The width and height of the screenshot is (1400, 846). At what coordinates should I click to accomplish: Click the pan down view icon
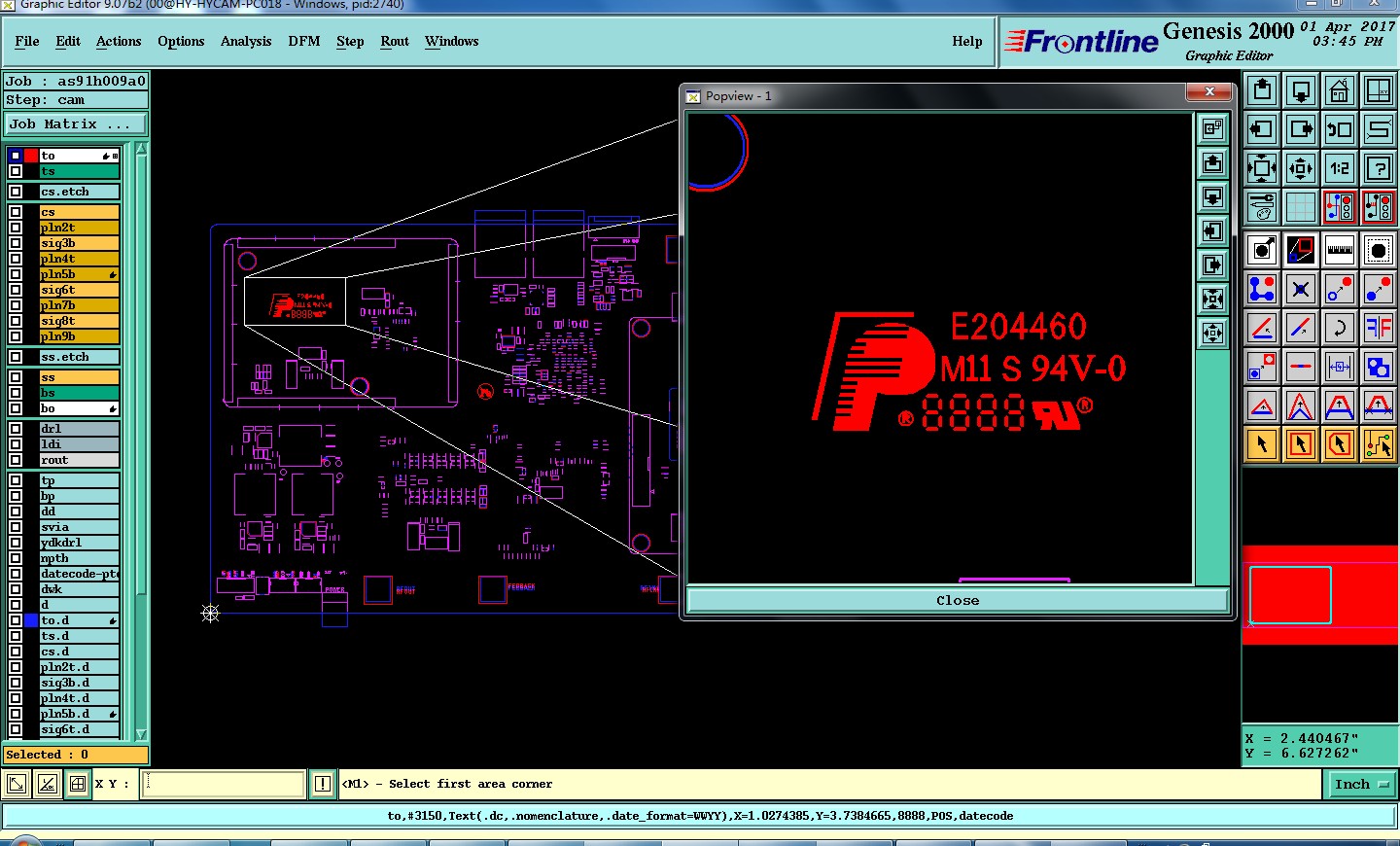click(x=1301, y=90)
